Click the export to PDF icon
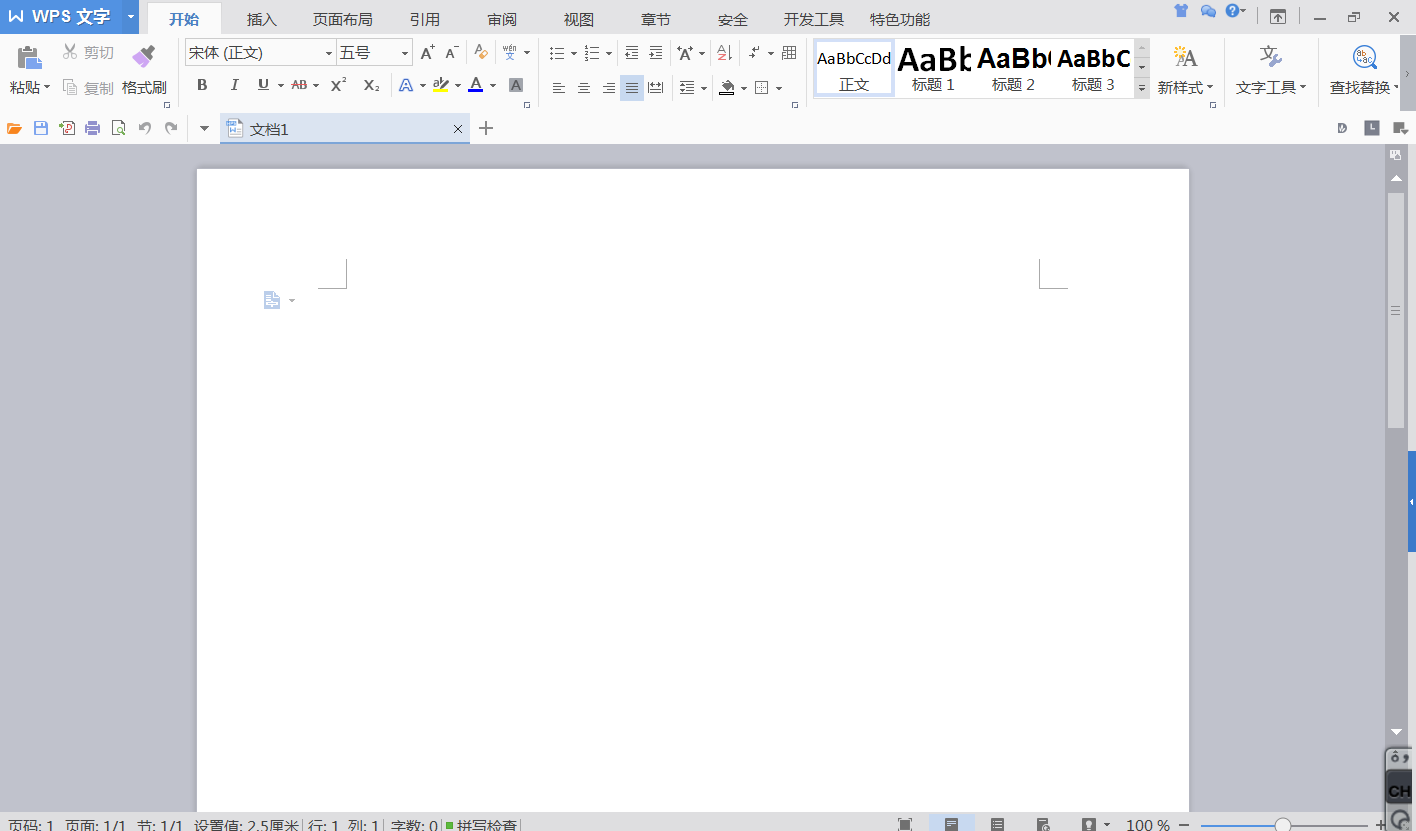The image size is (1416, 831). coord(67,128)
